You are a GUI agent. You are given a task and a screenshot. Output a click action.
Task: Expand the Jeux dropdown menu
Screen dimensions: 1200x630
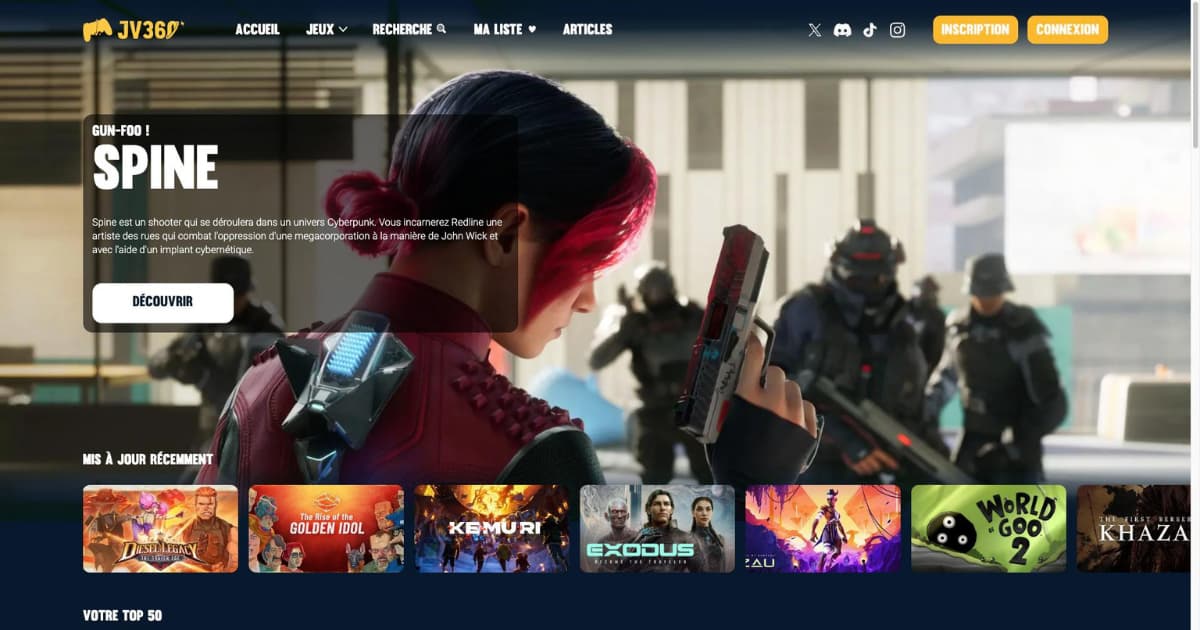click(x=327, y=29)
